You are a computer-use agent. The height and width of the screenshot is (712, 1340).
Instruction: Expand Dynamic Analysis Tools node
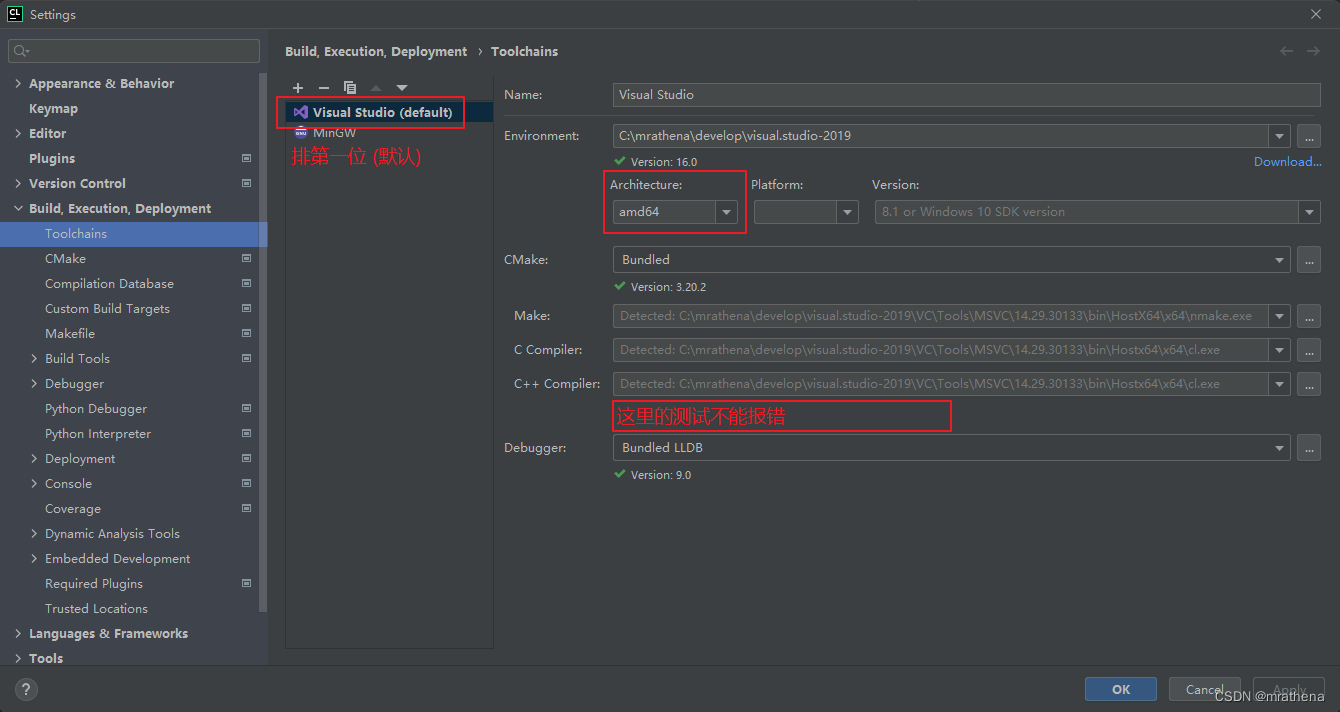coord(34,533)
